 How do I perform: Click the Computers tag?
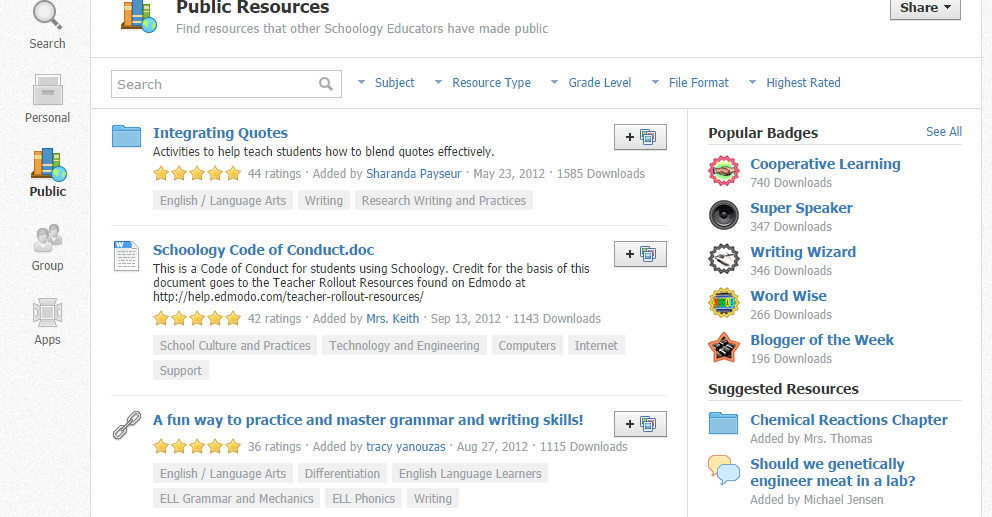tap(527, 346)
